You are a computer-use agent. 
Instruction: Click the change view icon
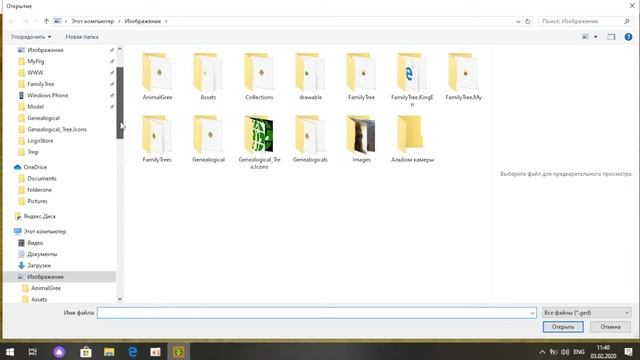(585, 37)
